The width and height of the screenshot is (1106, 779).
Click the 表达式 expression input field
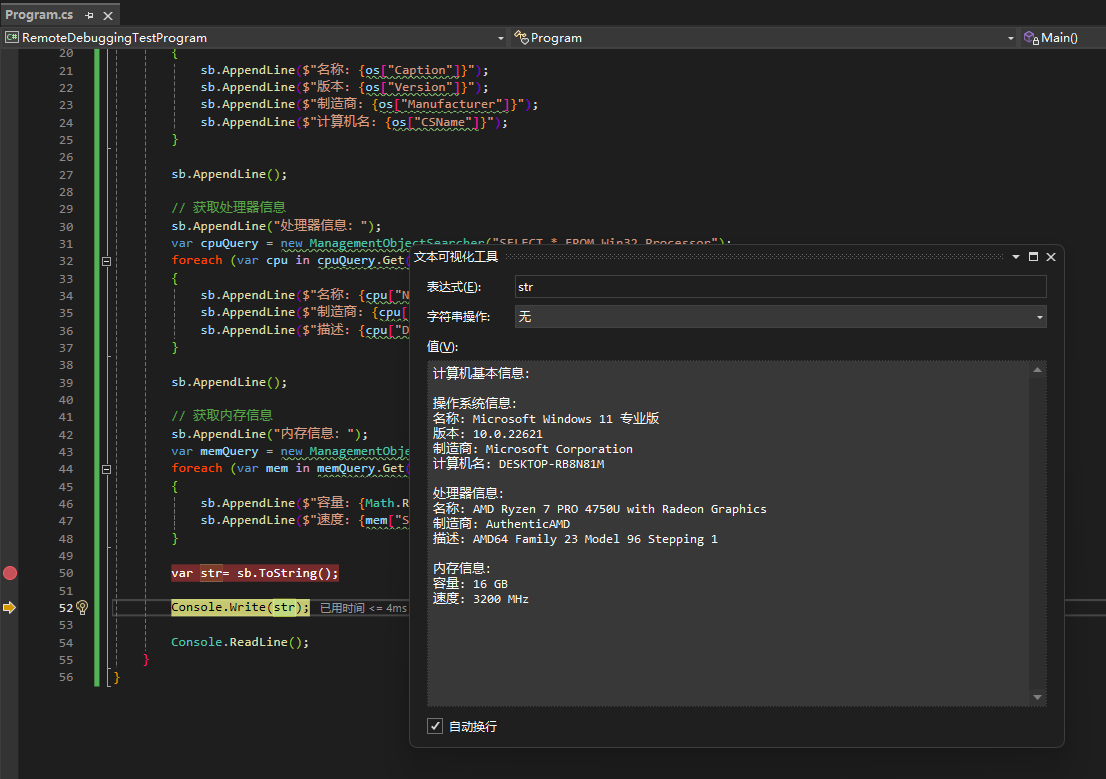pos(780,287)
